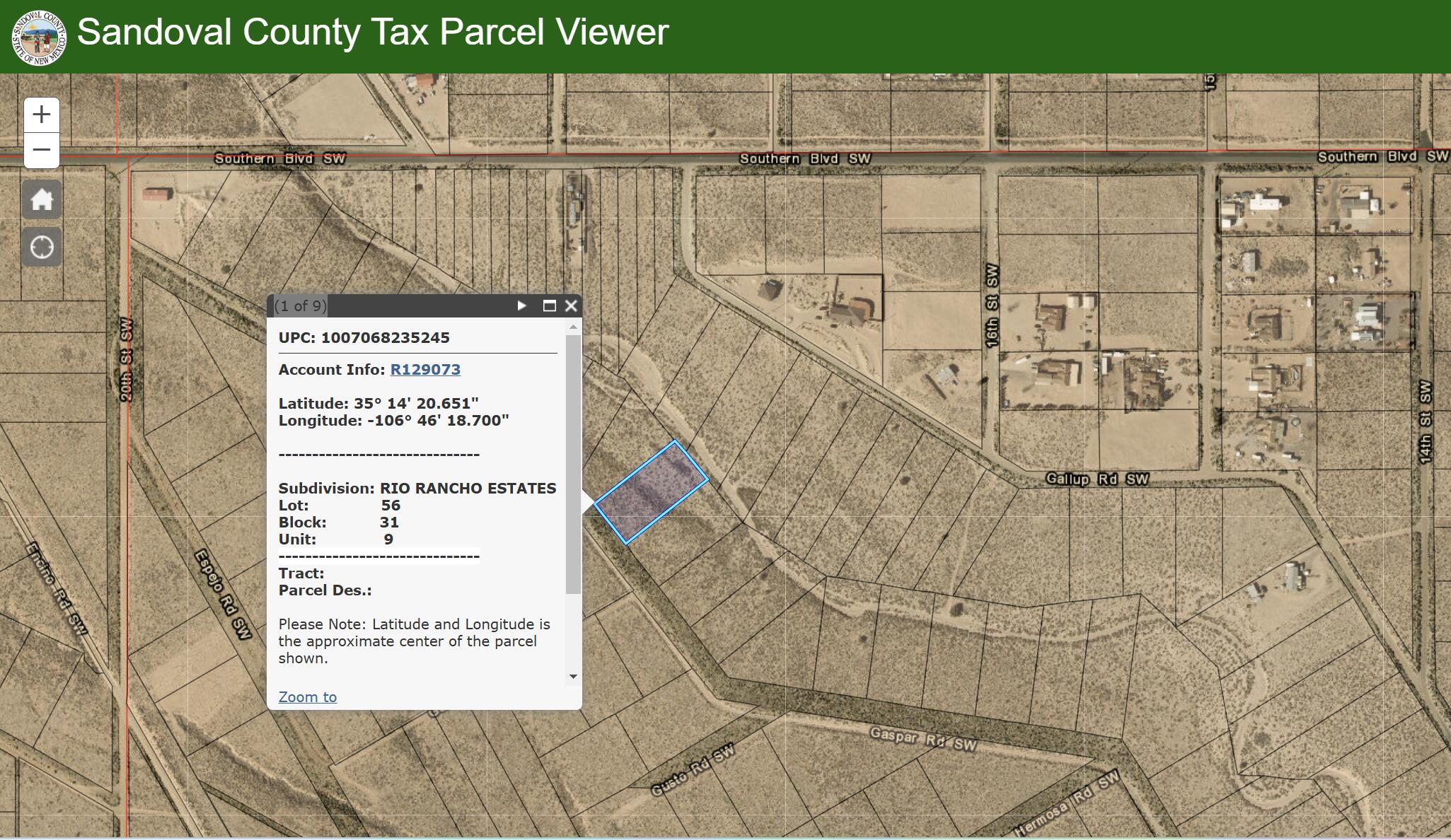The height and width of the screenshot is (840, 1451).
Task: Click the Gallup Rd SW label
Action: [1097, 479]
